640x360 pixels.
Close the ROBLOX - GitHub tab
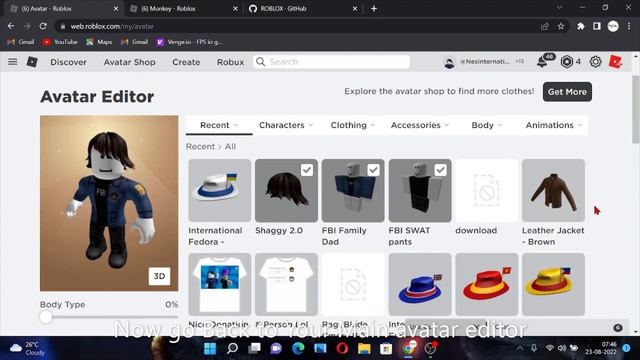click(x=355, y=9)
